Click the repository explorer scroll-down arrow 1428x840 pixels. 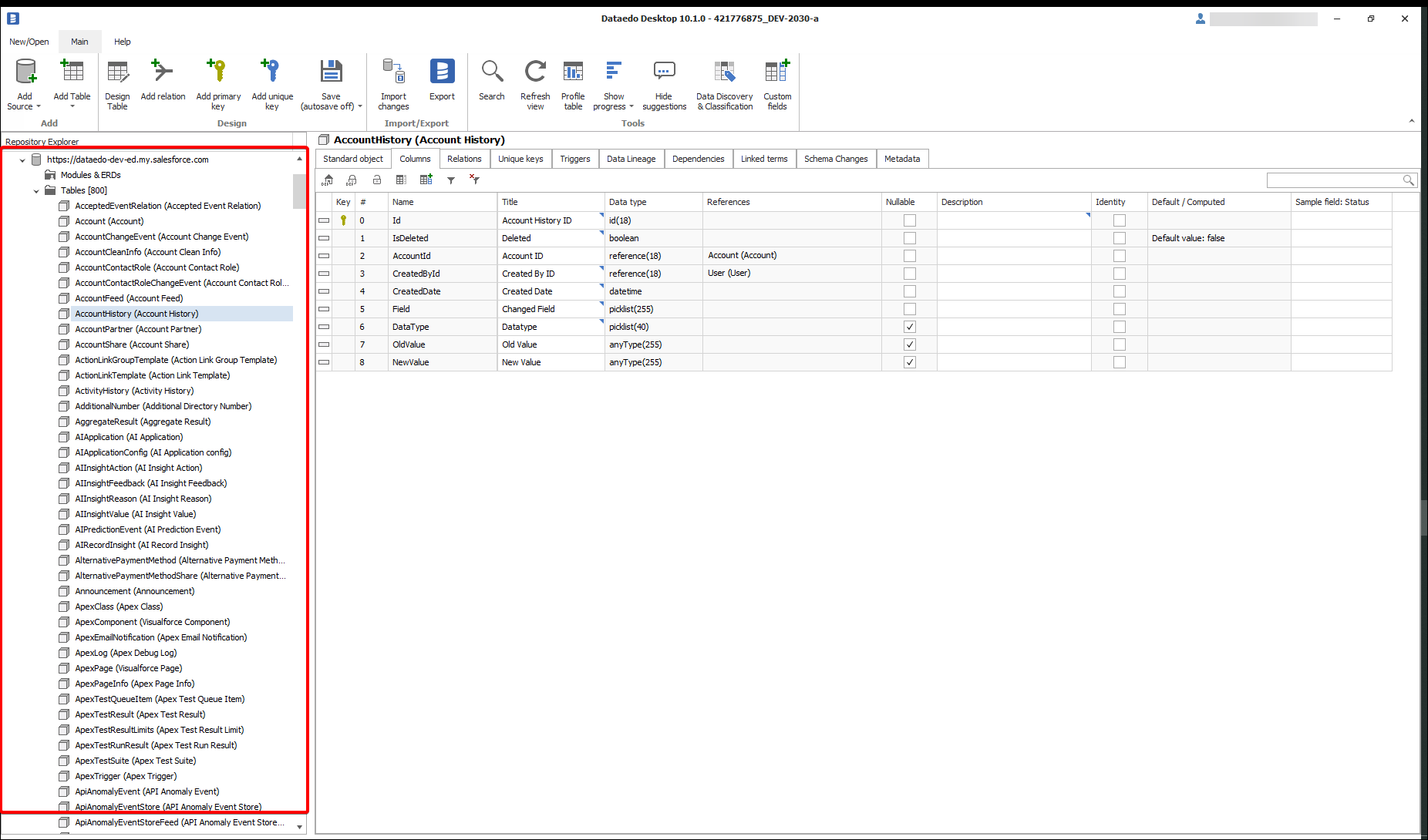pyautogui.click(x=300, y=827)
